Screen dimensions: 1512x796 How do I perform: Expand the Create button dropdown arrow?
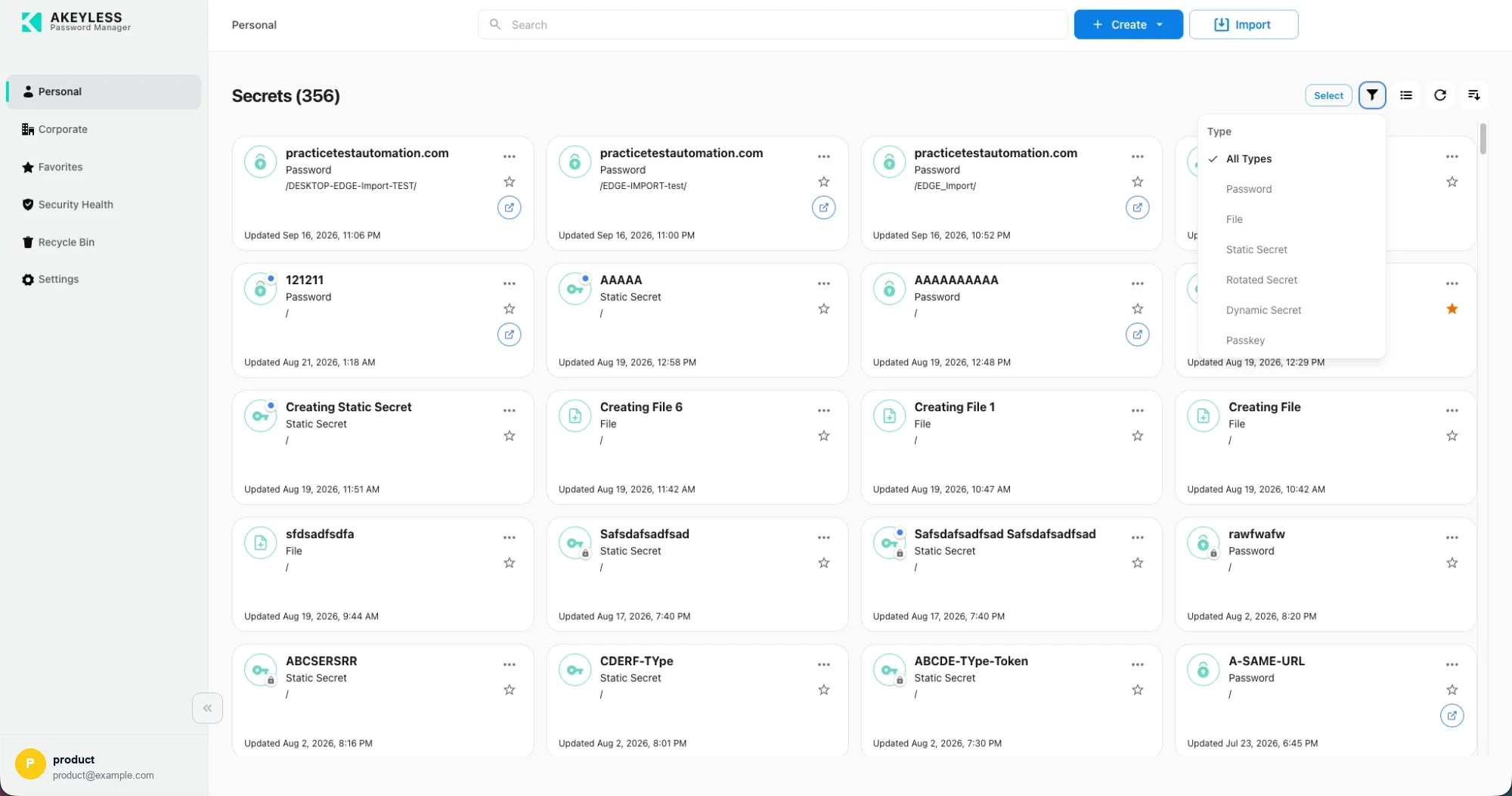click(x=1160, y=24)
